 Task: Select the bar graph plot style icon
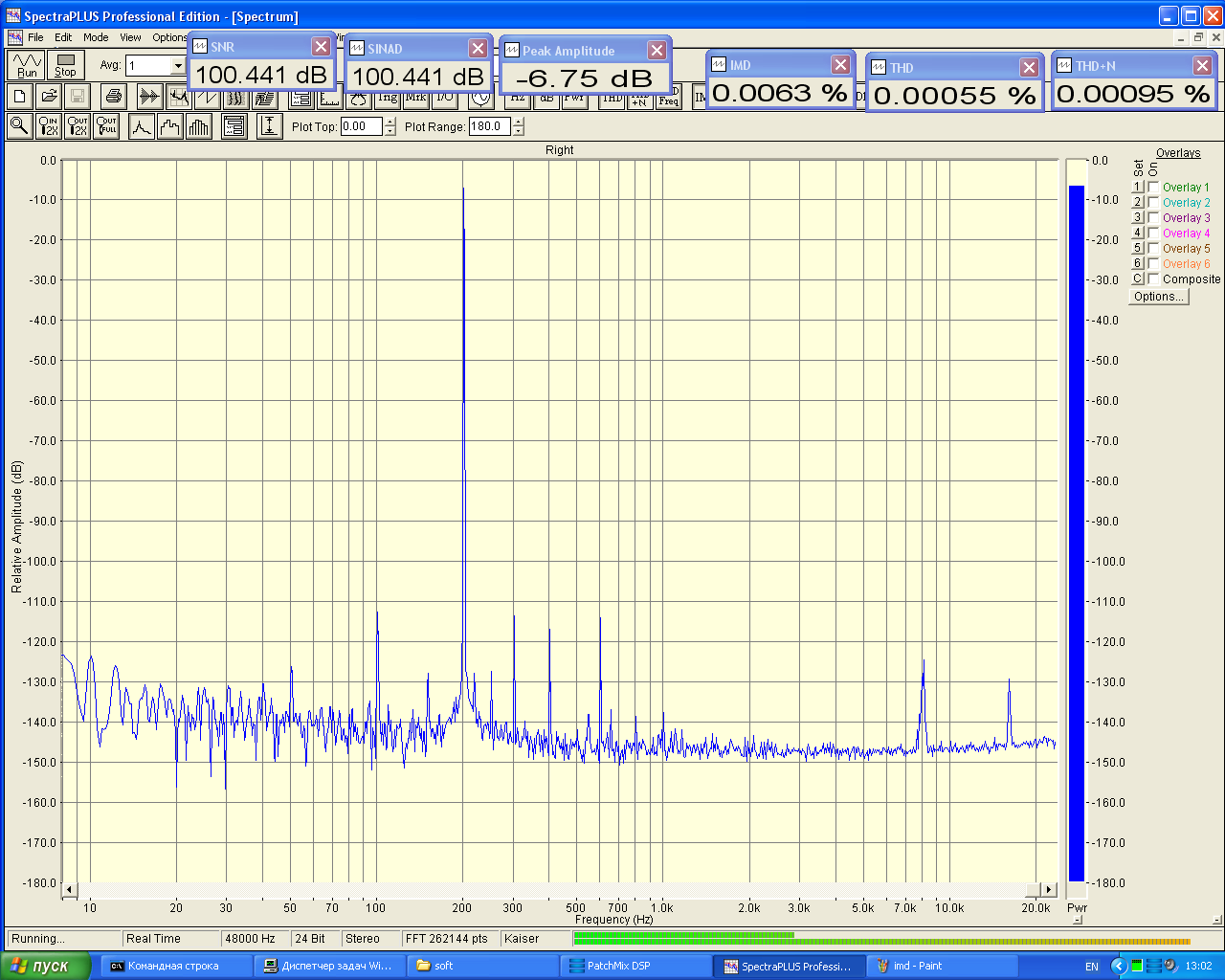(x=198, y=126)
